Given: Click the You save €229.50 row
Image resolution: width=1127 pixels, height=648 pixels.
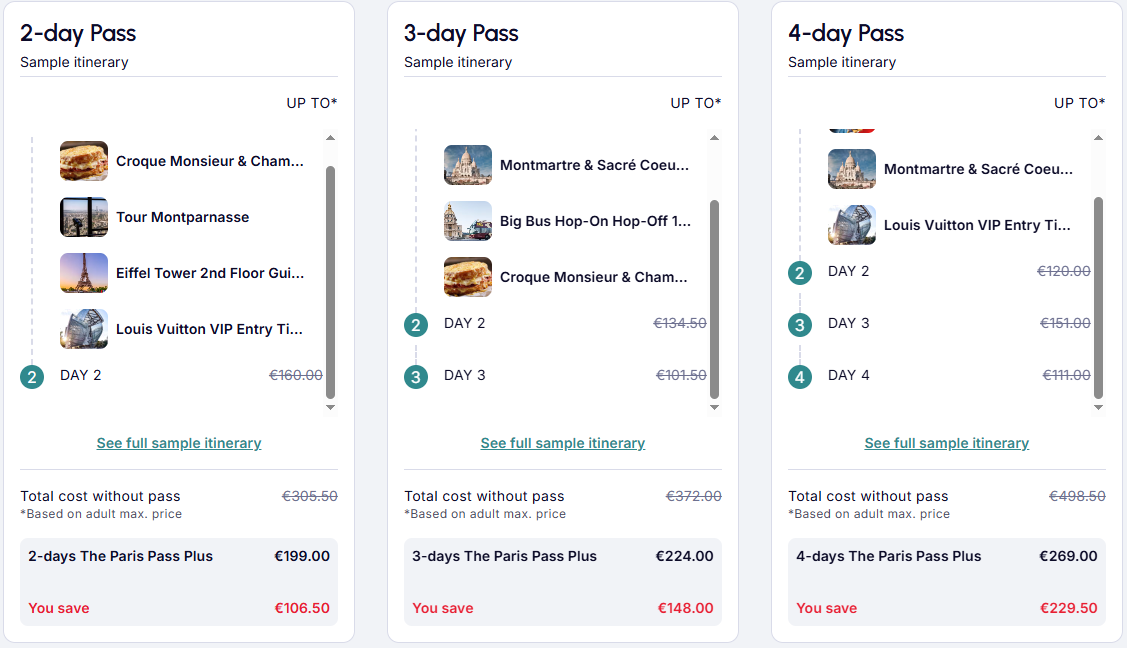Looking at the screenshot, I should point(947,608).
